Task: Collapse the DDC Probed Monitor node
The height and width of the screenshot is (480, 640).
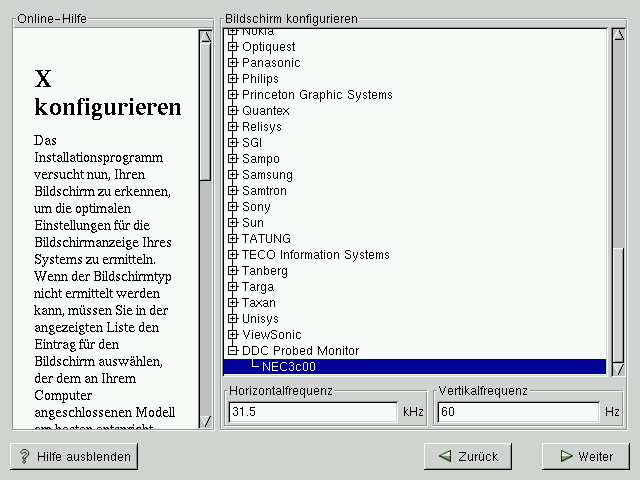Action: point(233,351)
